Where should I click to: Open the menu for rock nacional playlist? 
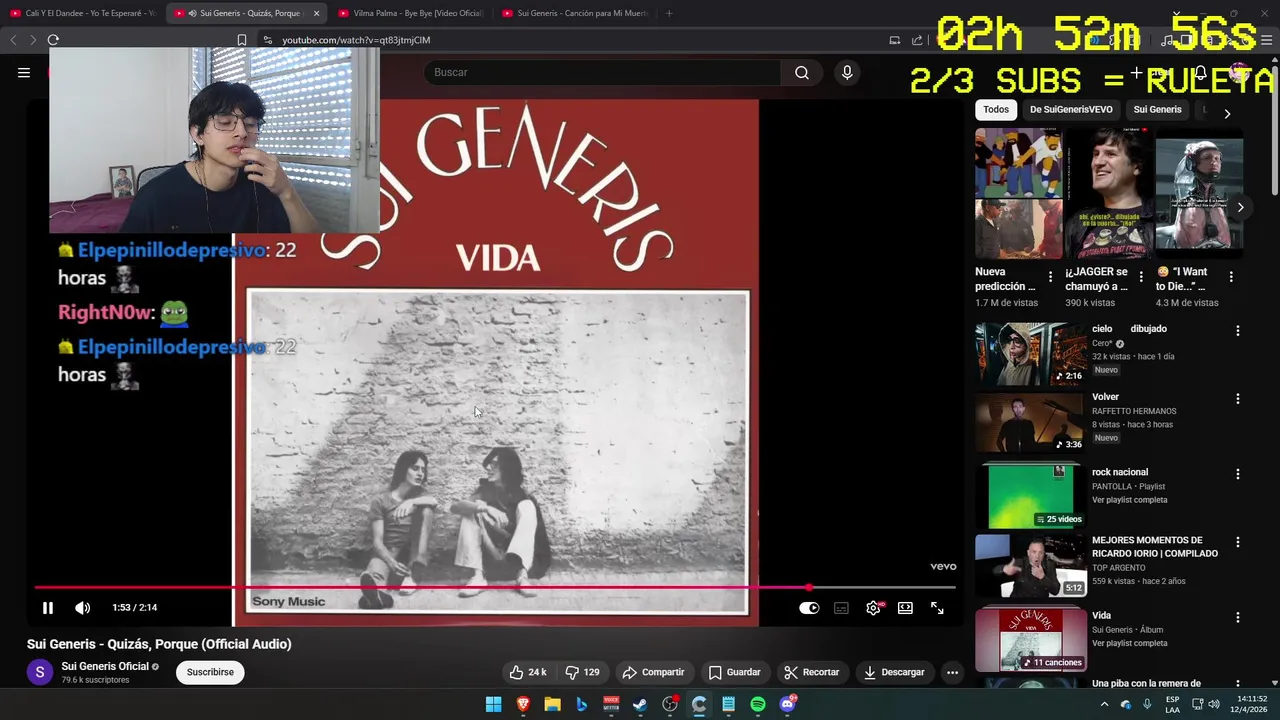tap(1238, 473)
